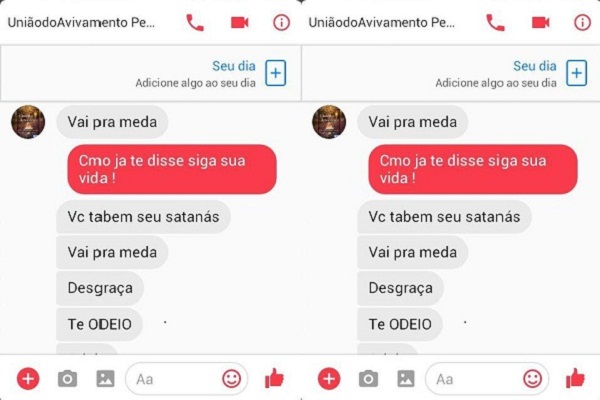Start video call in right chat header
The image size is (600, 400).
[540, 23]
